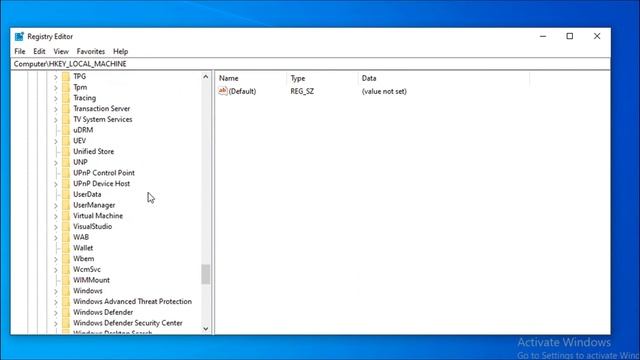
Task: Select the UserManager key label
Action: [94, 205]
